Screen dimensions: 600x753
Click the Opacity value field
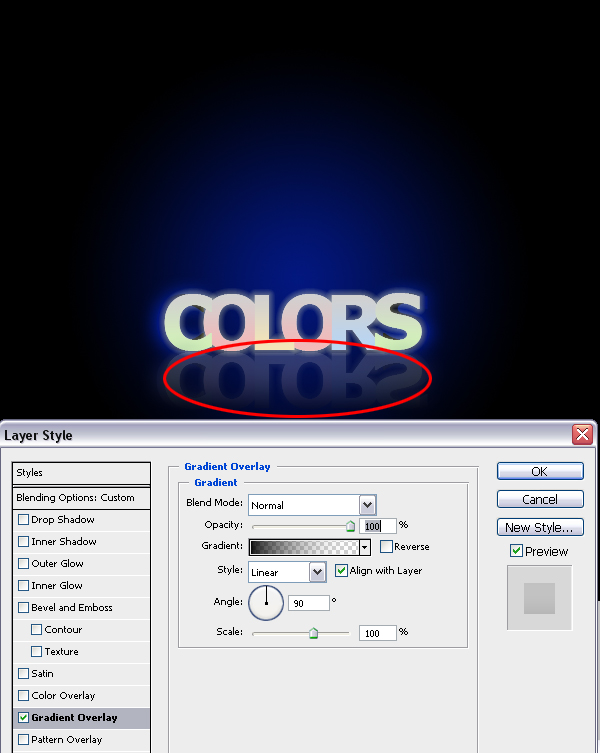click(378, 526)
